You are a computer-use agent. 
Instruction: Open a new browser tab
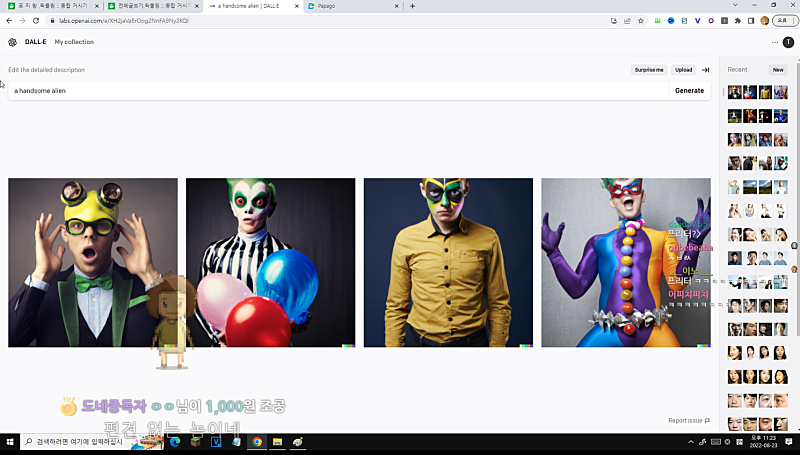(412, 6)
